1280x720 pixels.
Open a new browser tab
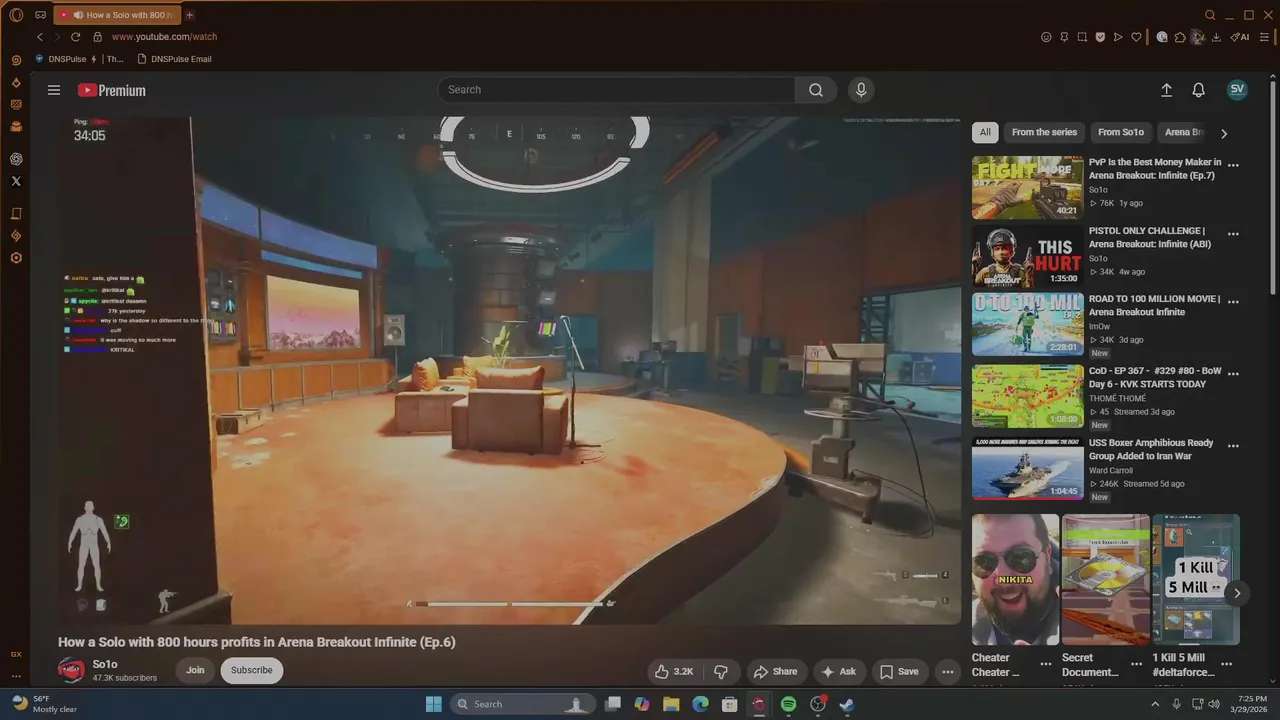[190, 15]
